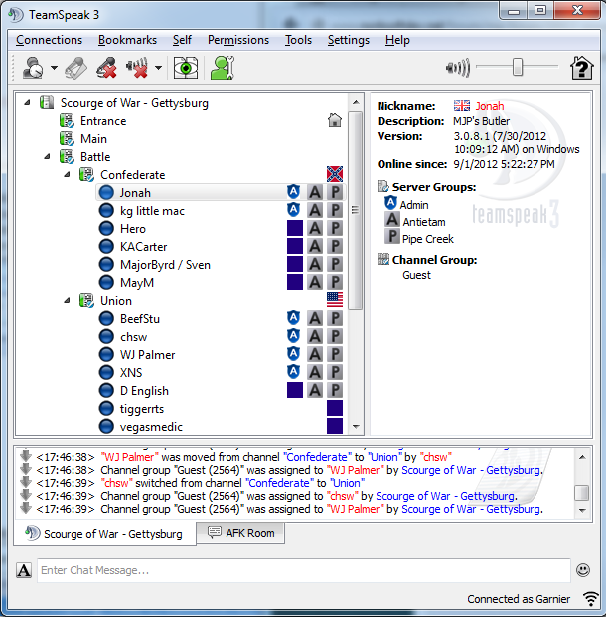Click Jonah's Pipe Creek P badge in tree
Image resolution: width=606 pixels, height=617 pixels.
pos(335,192)
